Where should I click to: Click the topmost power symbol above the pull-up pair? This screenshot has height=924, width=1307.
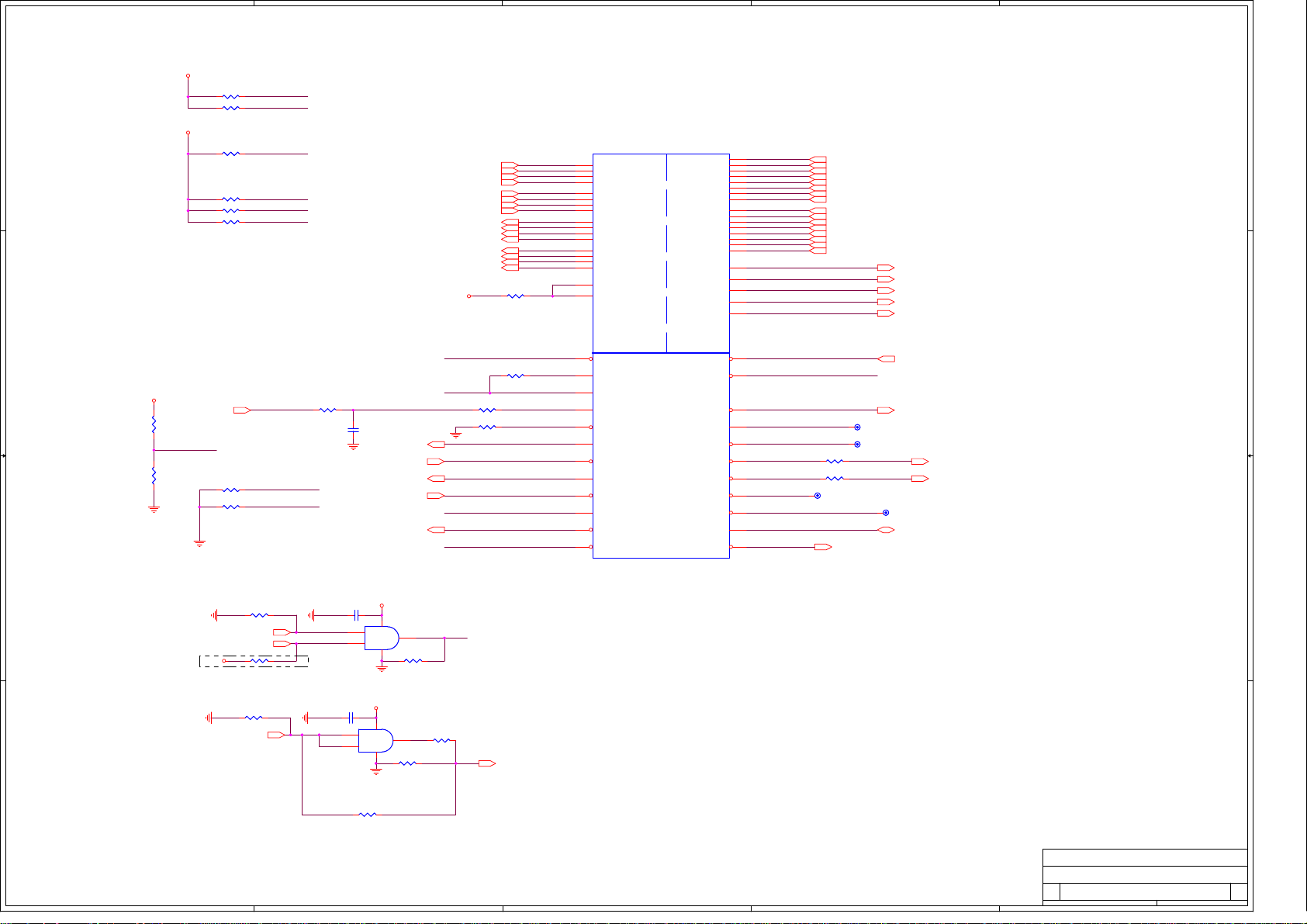pos(188,76)
